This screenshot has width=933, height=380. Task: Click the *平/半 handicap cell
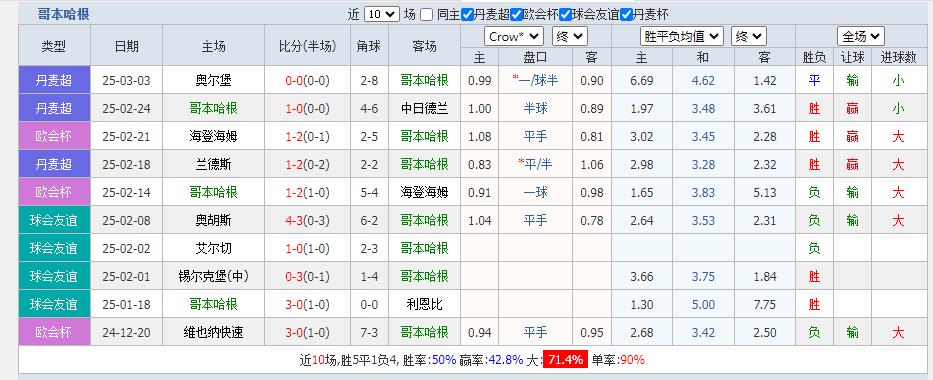click(x=535, y=164)
